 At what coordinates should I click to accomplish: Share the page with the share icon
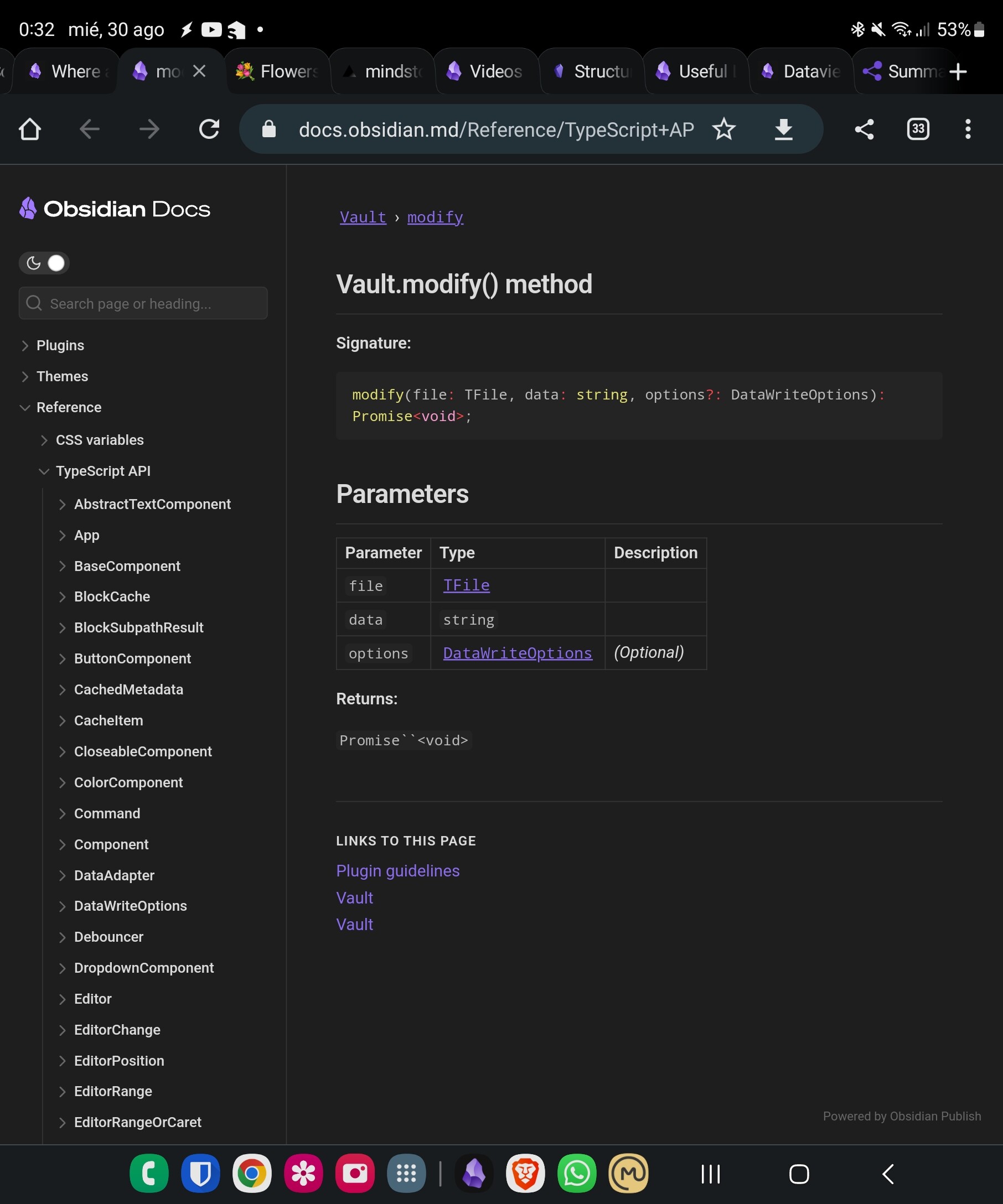[864, 129]
